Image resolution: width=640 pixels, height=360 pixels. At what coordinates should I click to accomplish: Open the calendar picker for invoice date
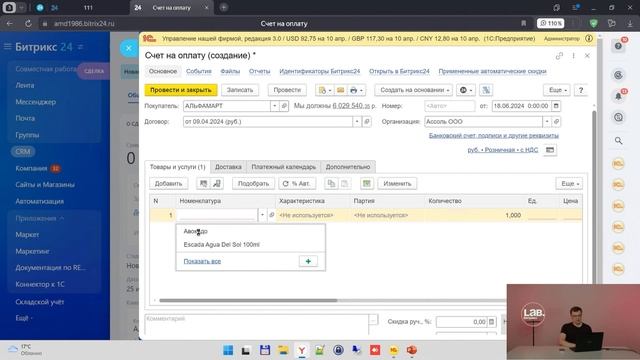click(x=556, y=106)
